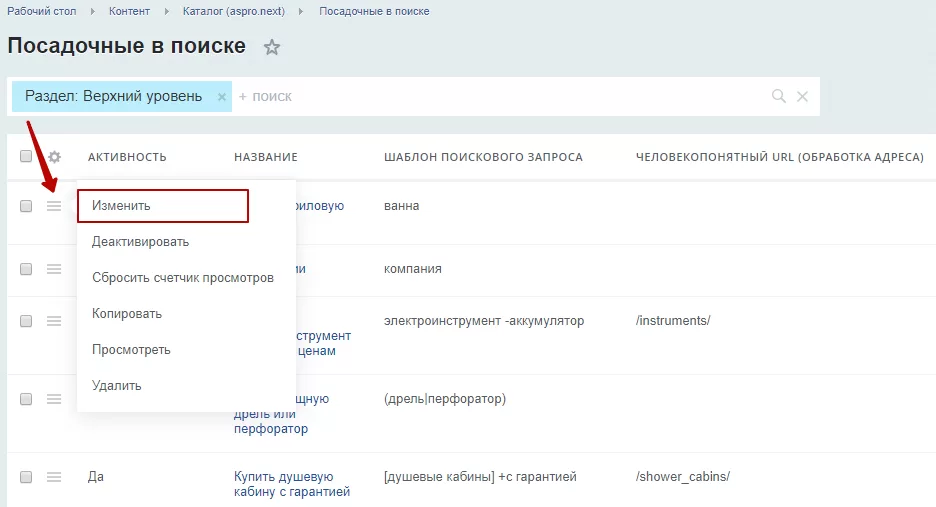Click 'электроинструмент -аккумулятор' query cell
The width and height of the screenshot is (936, 507).
484,321
